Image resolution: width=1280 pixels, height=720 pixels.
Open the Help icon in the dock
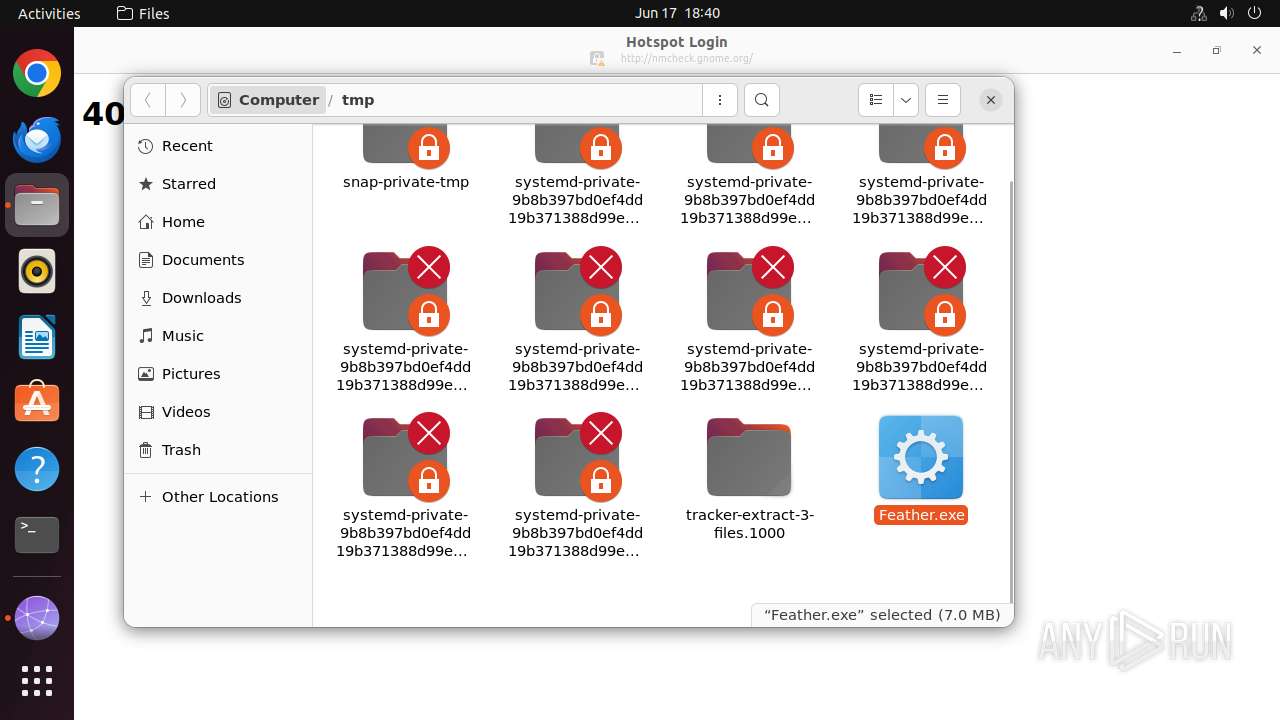click(37, 469)
